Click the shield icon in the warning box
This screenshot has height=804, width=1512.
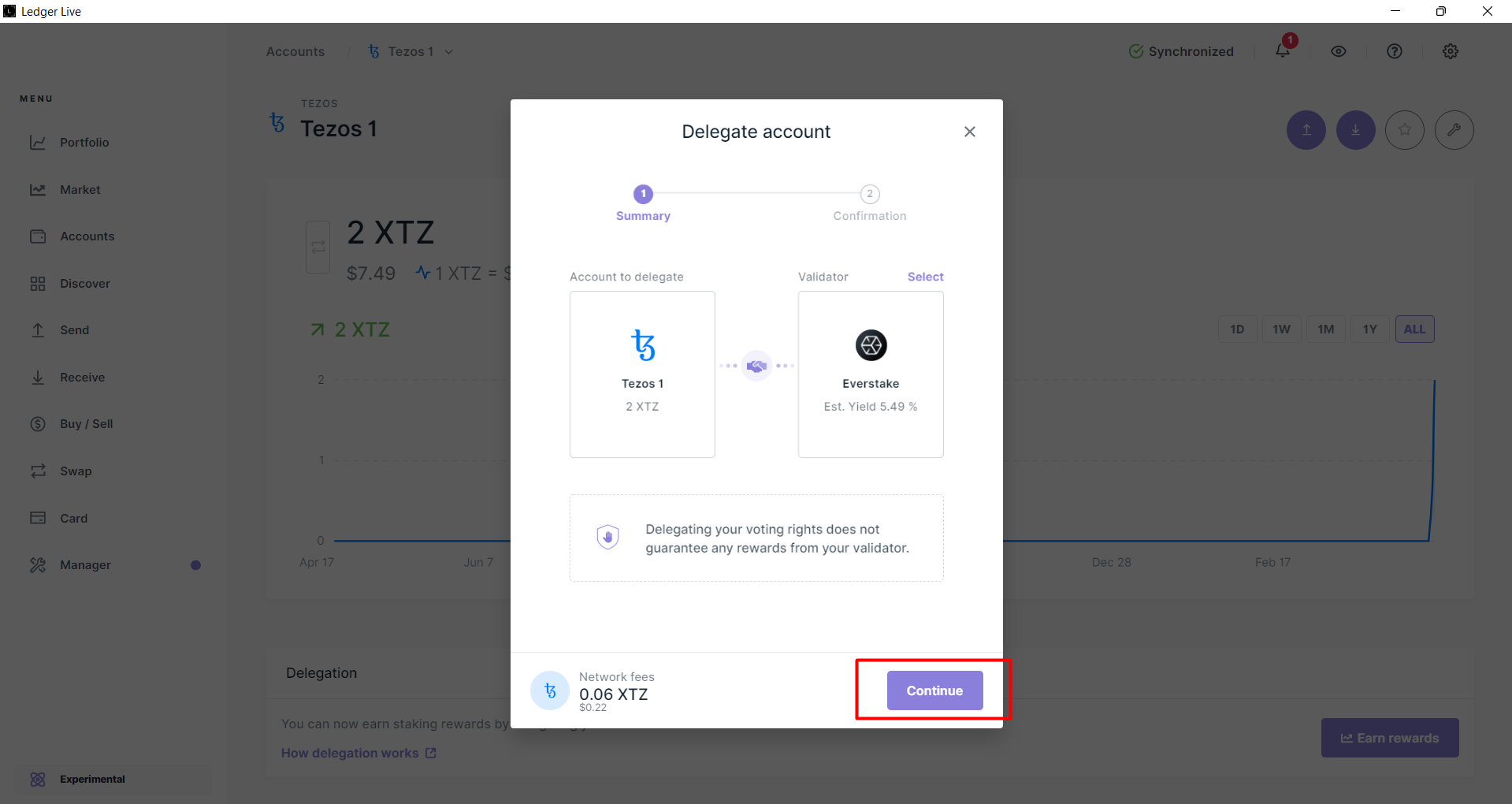tap(608, 538)
